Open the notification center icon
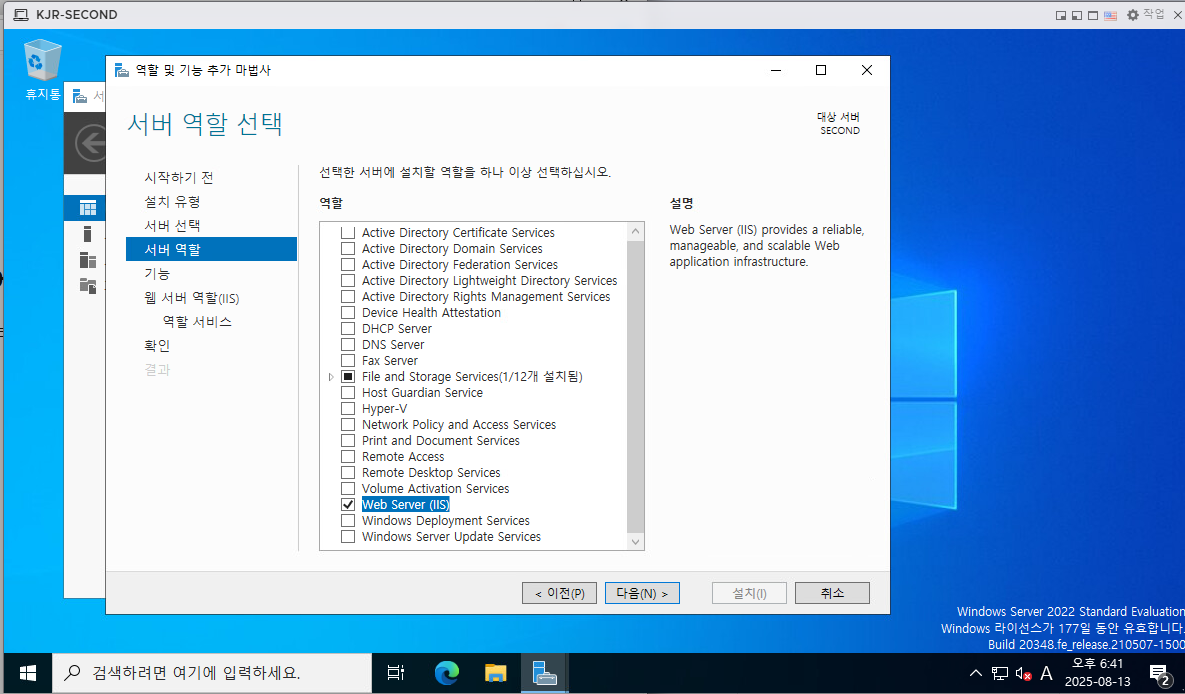 tap(1159, 673)
